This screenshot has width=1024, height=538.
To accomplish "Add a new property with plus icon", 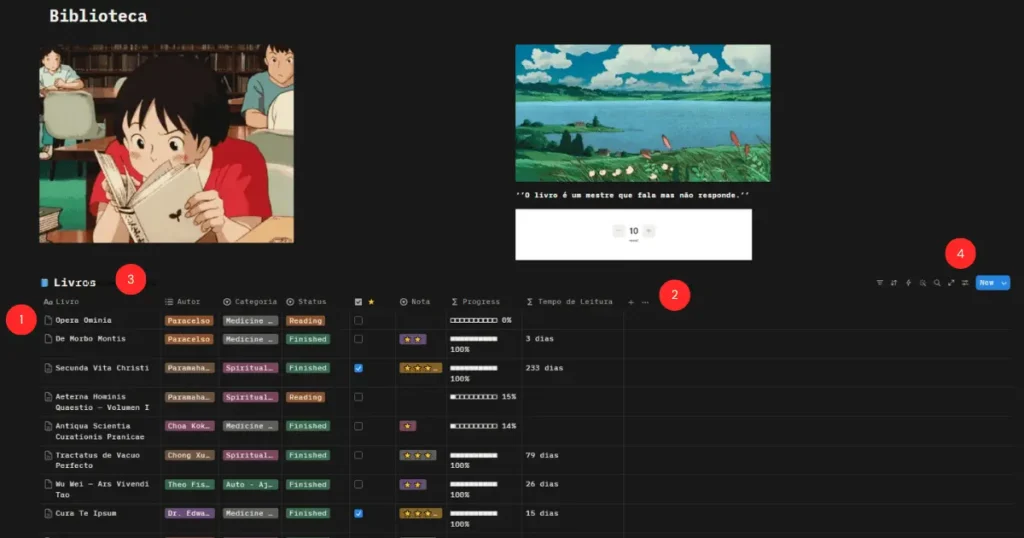I will click(631, 302).
